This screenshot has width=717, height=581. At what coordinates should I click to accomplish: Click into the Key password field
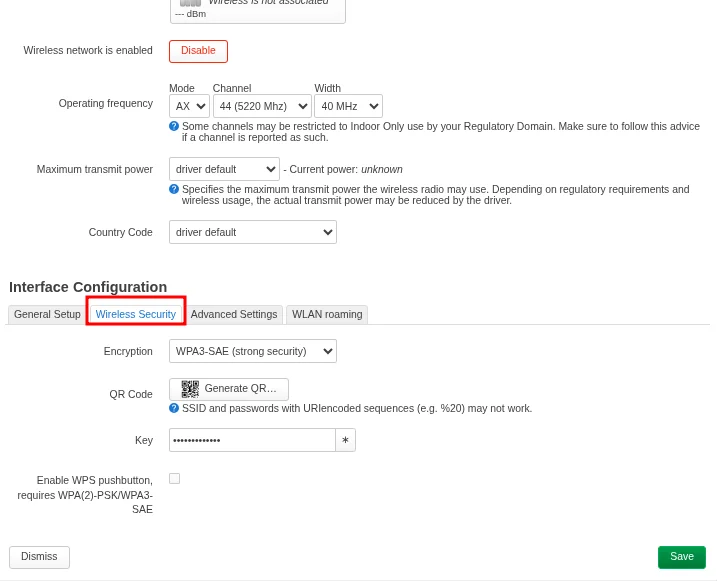click(x=252, y=440)
